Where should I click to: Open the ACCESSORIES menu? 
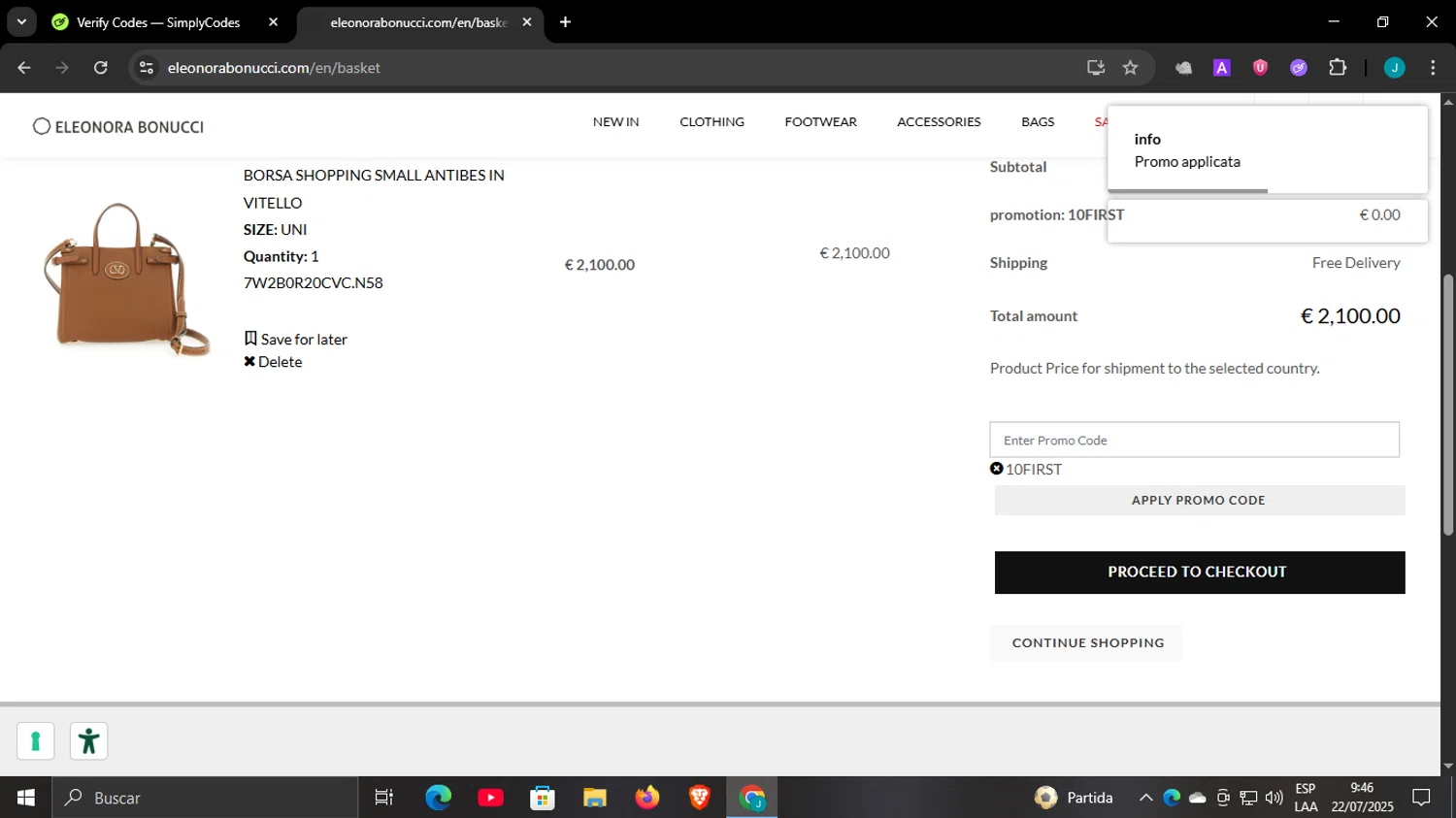click(939, 122)
